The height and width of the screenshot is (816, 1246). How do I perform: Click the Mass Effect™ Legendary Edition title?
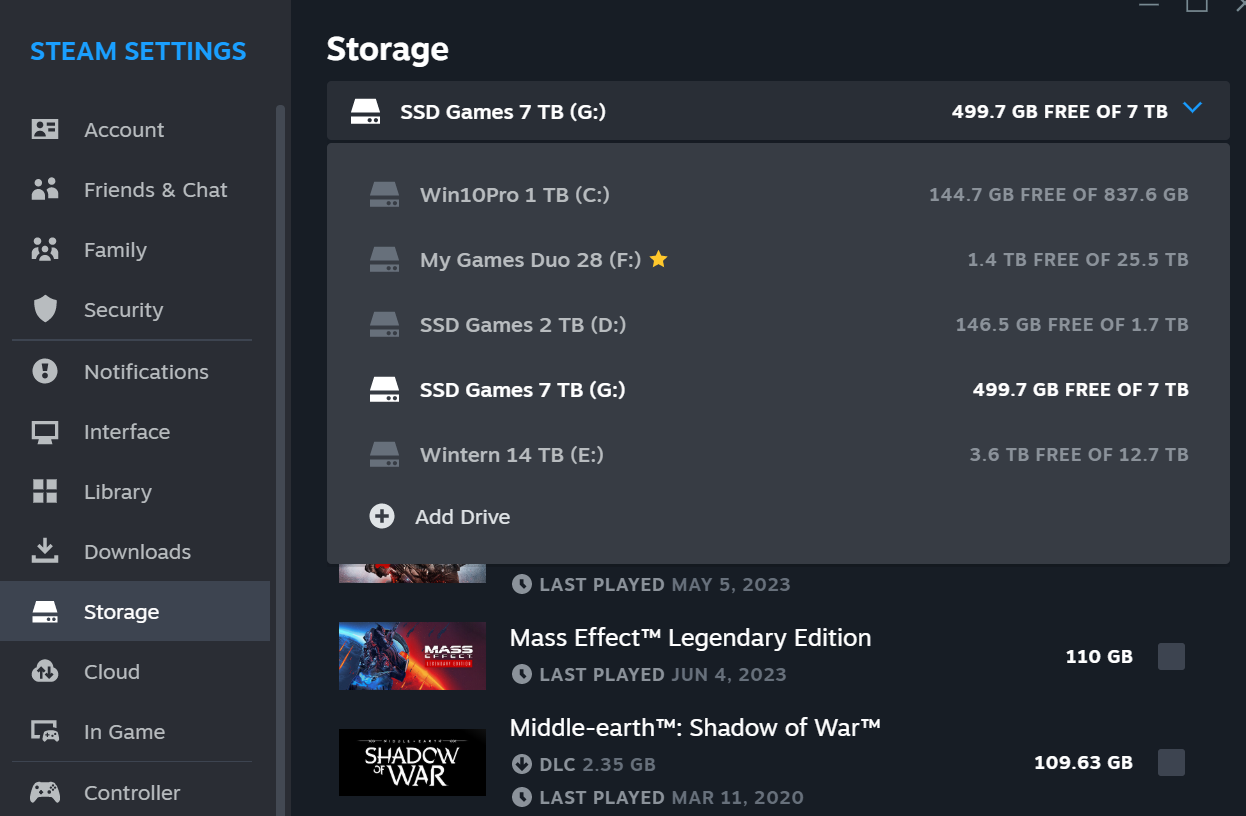pyautogui.click(x=690, y=638)
